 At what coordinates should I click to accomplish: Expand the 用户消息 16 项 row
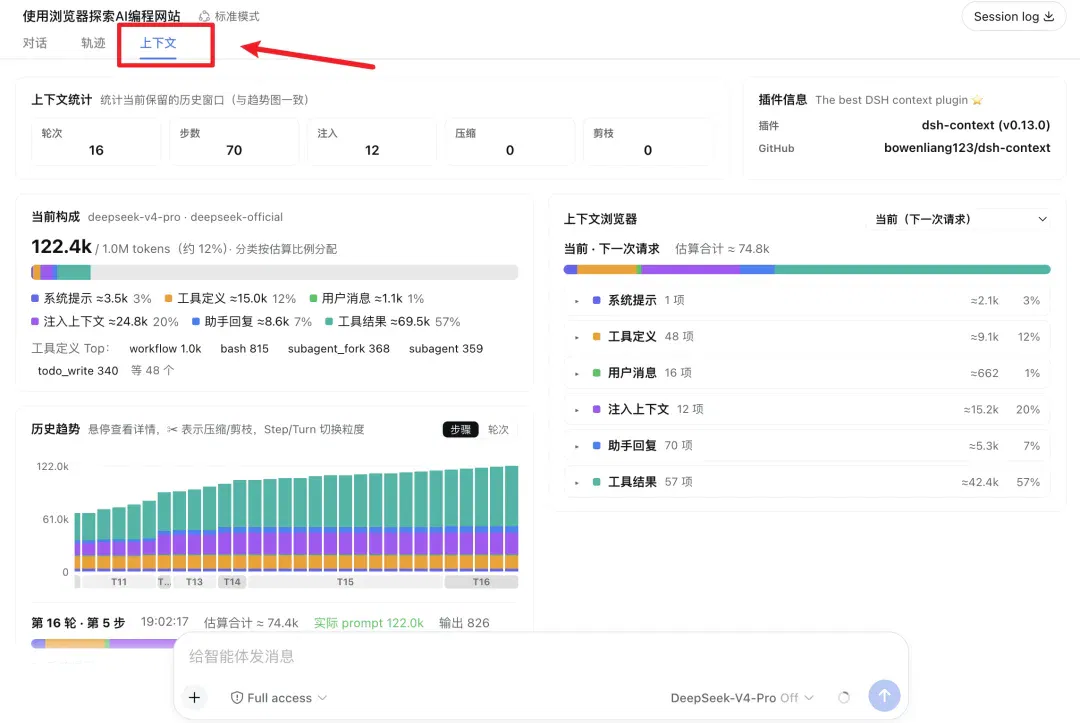[x=807, y=373]
